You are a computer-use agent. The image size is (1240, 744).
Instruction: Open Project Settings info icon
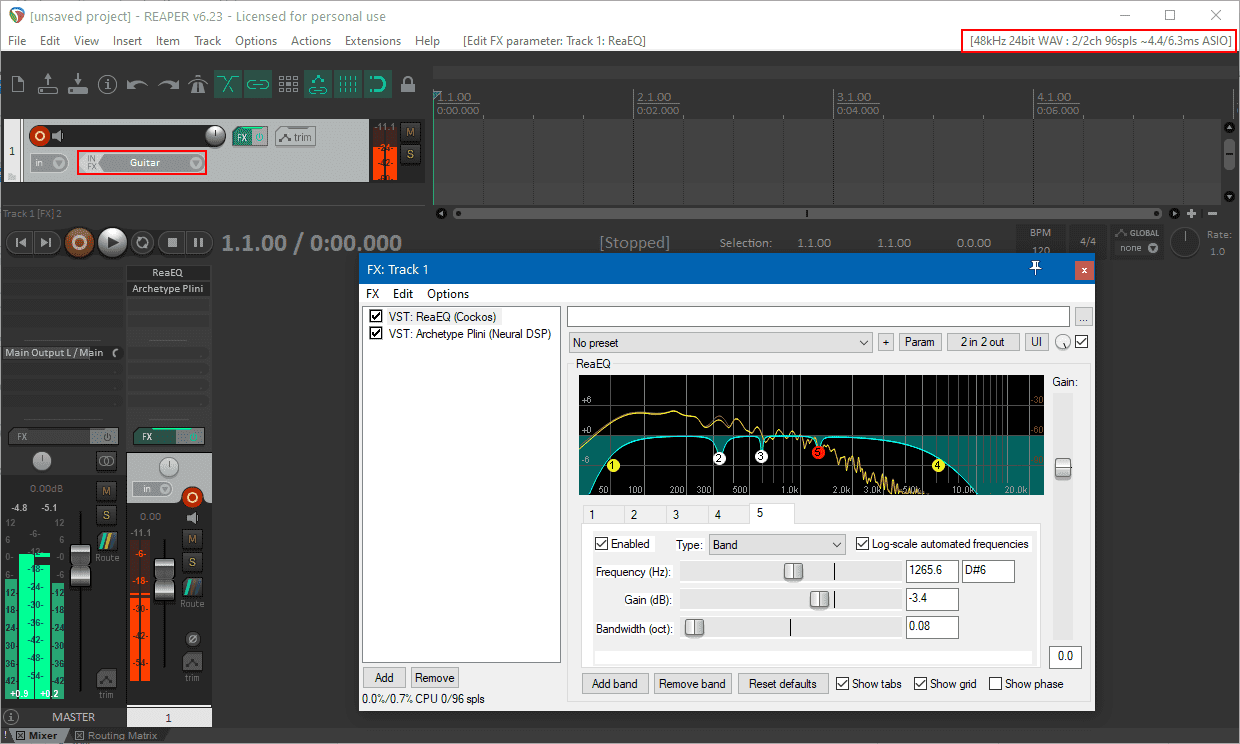tap(107, 84)
